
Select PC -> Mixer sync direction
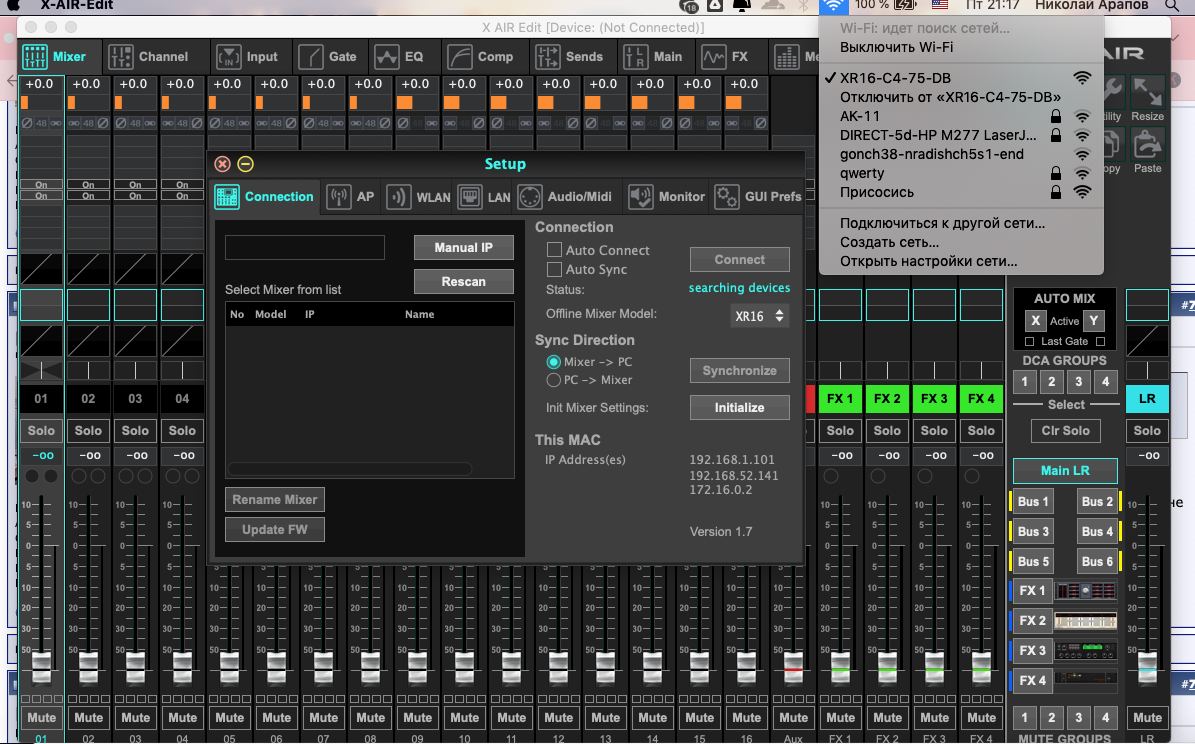553,380
